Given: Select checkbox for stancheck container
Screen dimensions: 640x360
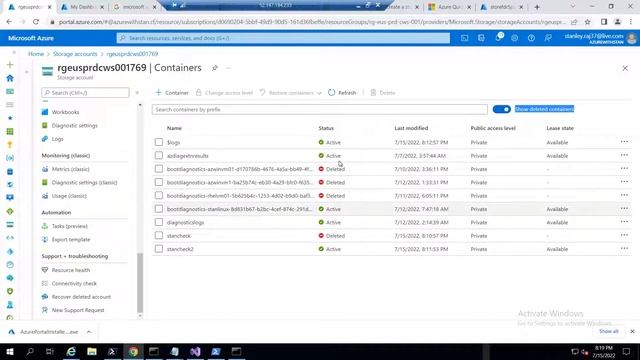Looking at the screenshot, I should [159, 236].
